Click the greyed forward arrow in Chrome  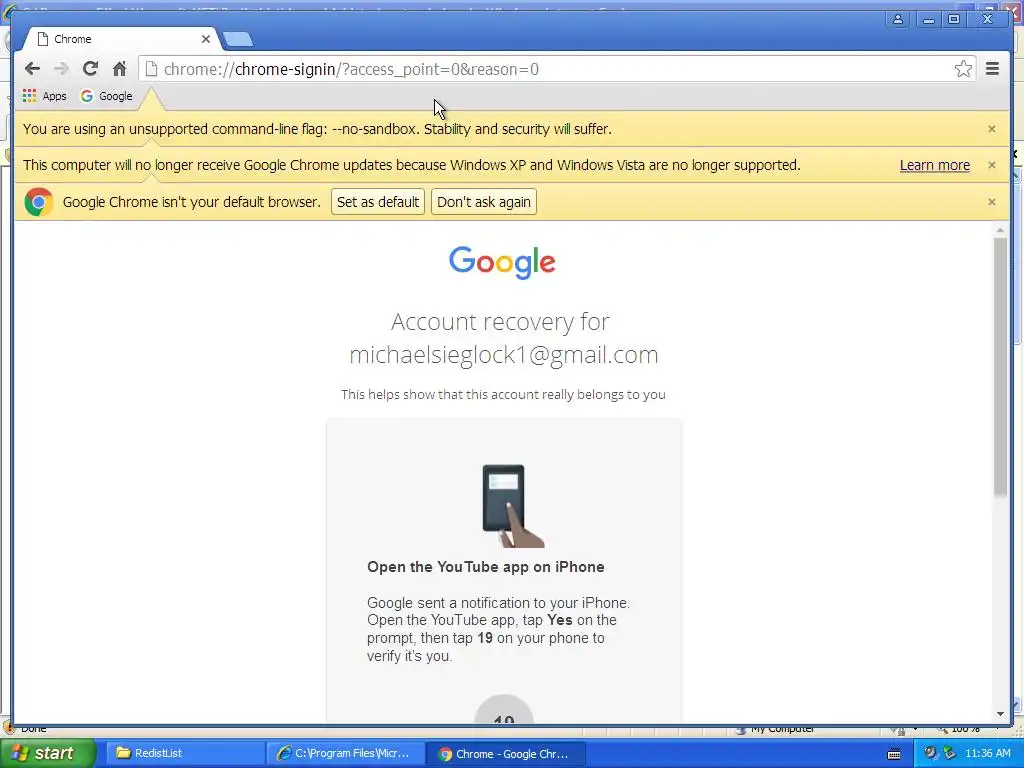click(61, 69)
